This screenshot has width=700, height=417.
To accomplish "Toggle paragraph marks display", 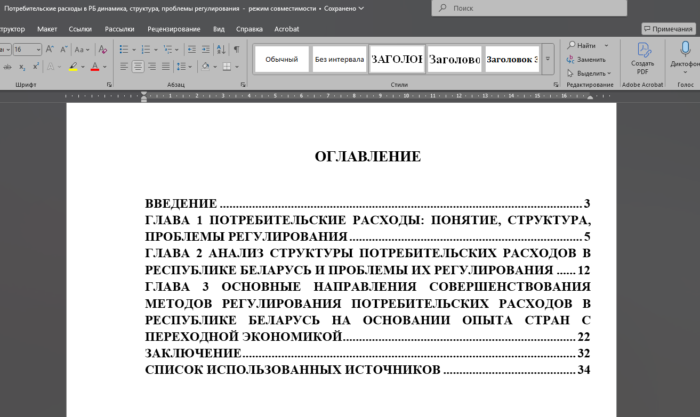I will click(x=237, y=49).
